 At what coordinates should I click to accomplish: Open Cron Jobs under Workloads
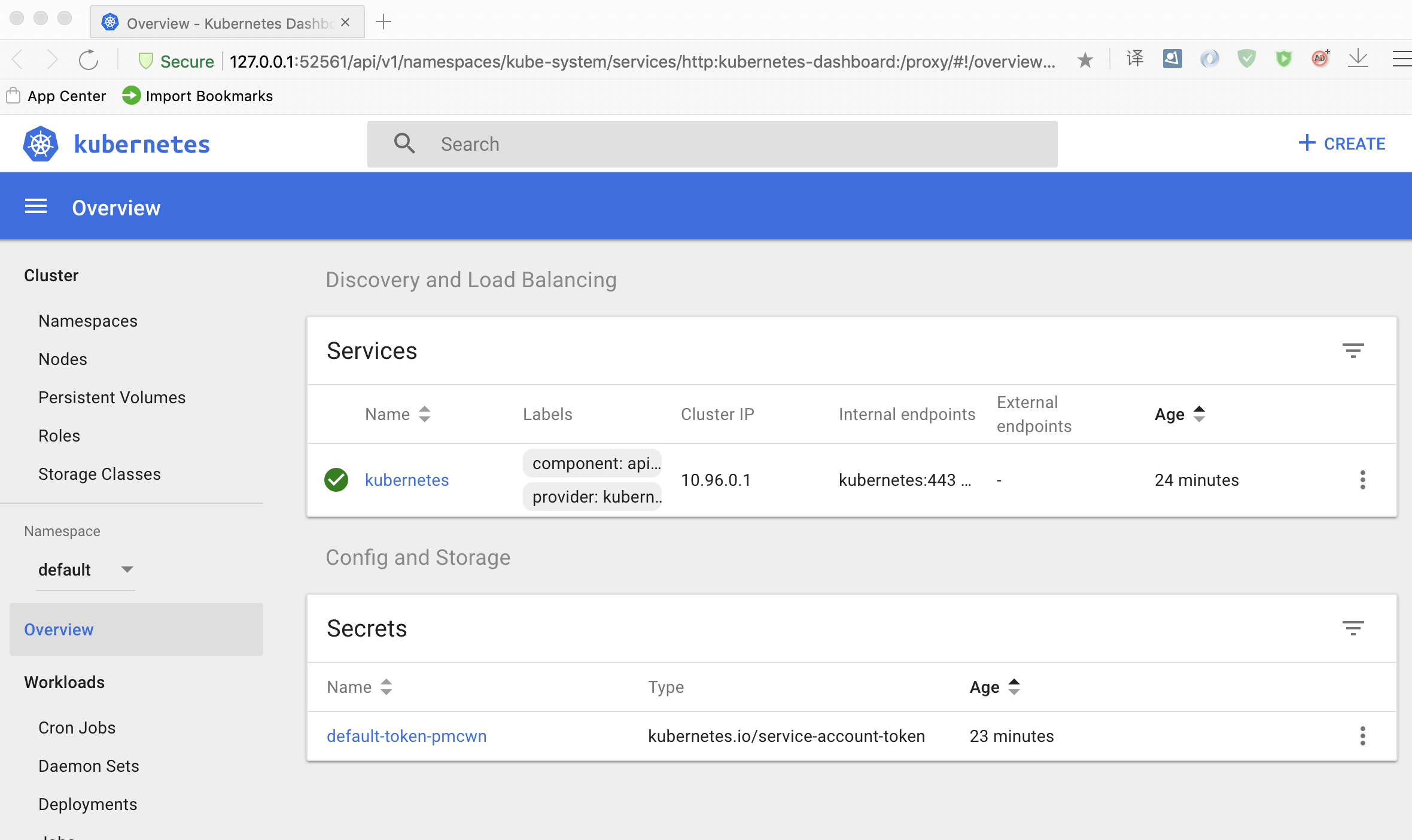(77, 728)
